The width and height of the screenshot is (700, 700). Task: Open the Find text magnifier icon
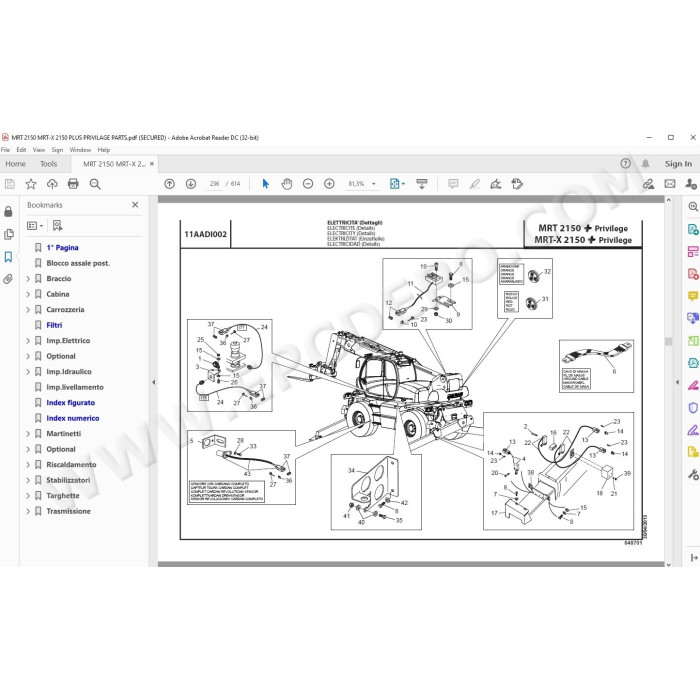click(95, 184)
